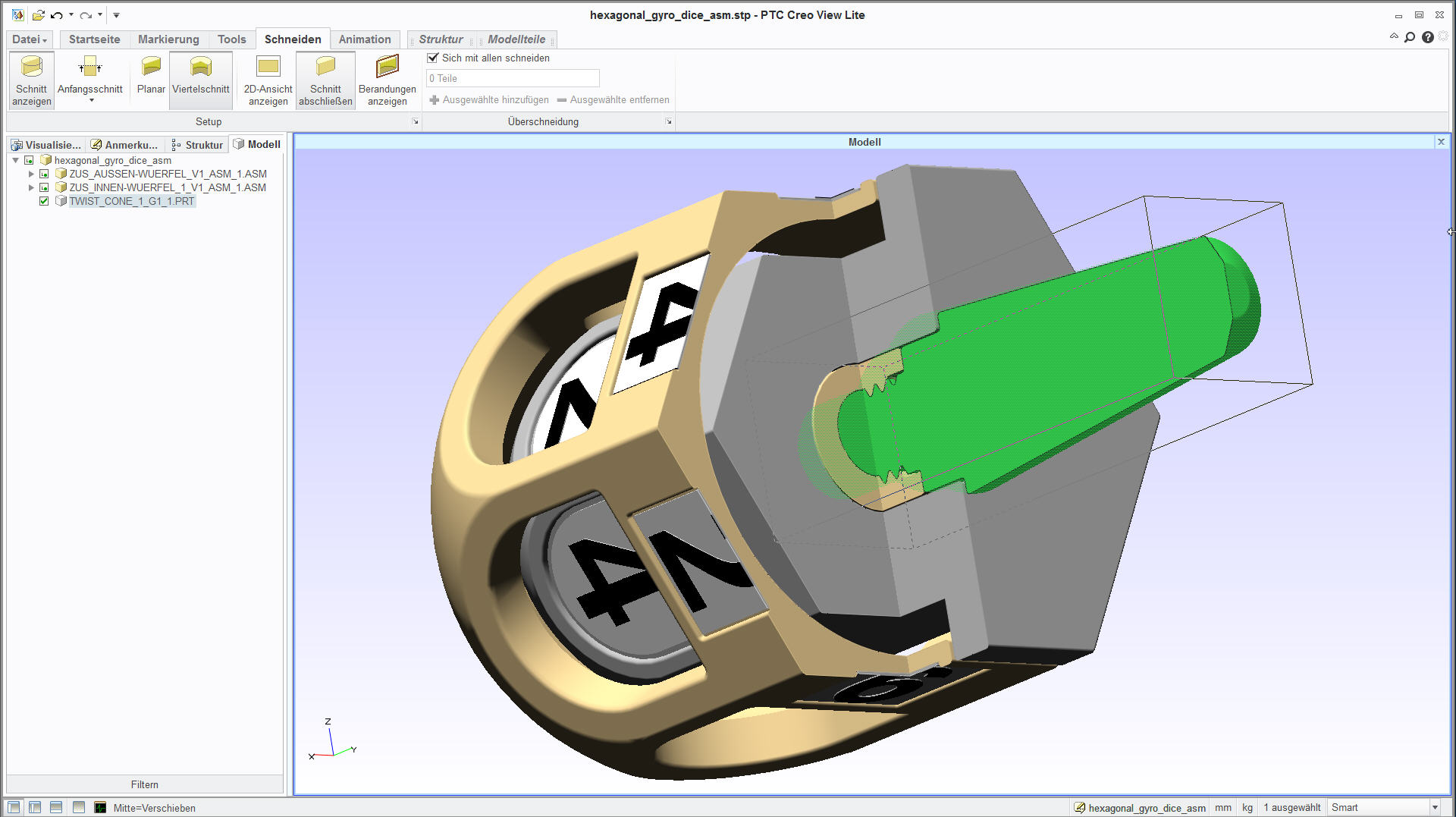Click the '1 ausgewählt' status indicator
Viewport: 1456px width, 817px height.
pyautogui.click(x=1291, y=808)
